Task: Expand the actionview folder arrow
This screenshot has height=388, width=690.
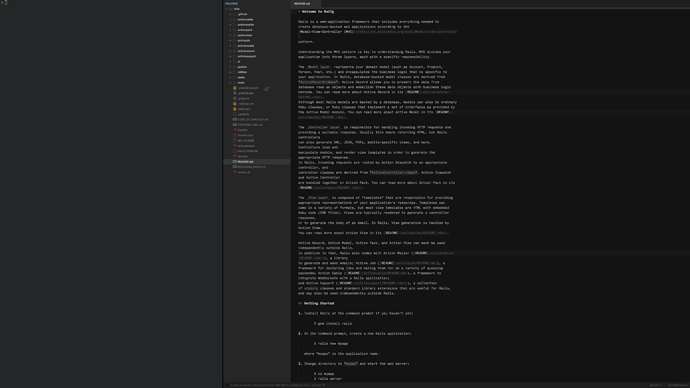Action: pyautogui.click(x=230, y=35)
